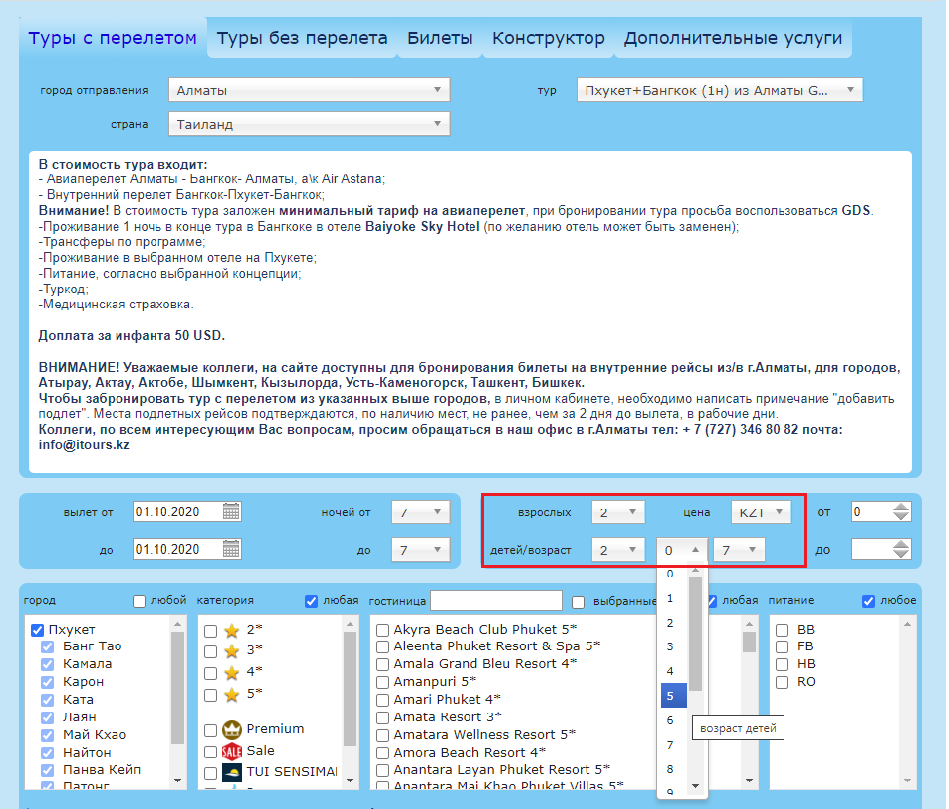The width and height of the screenshot is (949, 809).
Task: Click the red Sale icon
Action: [232, 751]
